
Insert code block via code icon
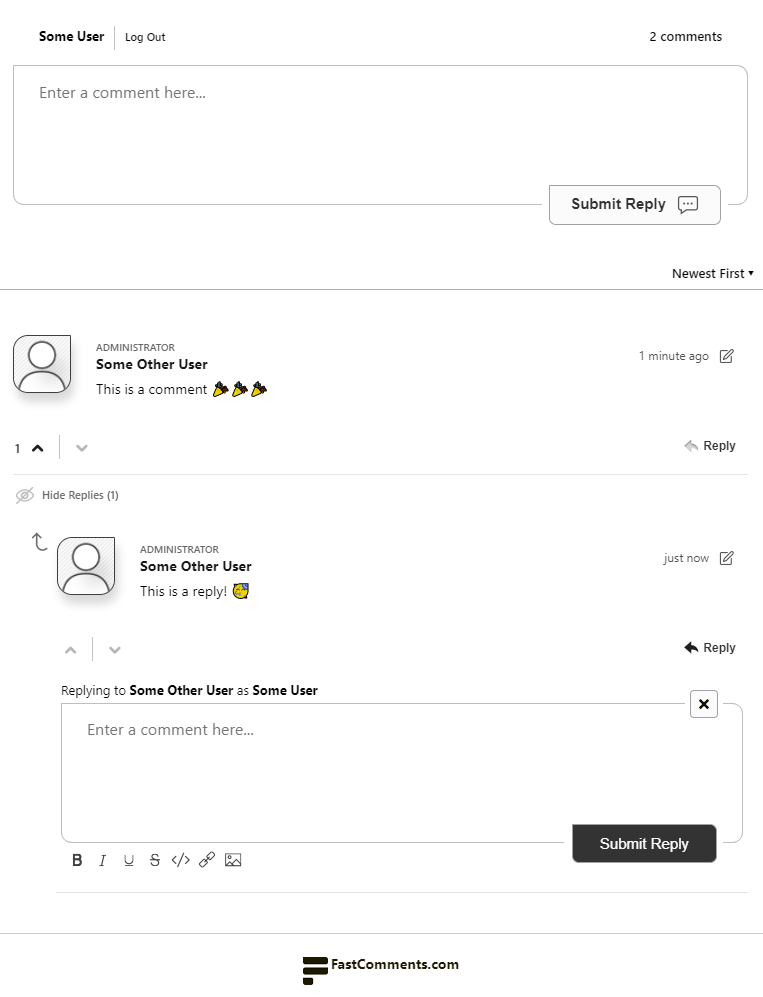pyautogui.click(x=181, y=860)
